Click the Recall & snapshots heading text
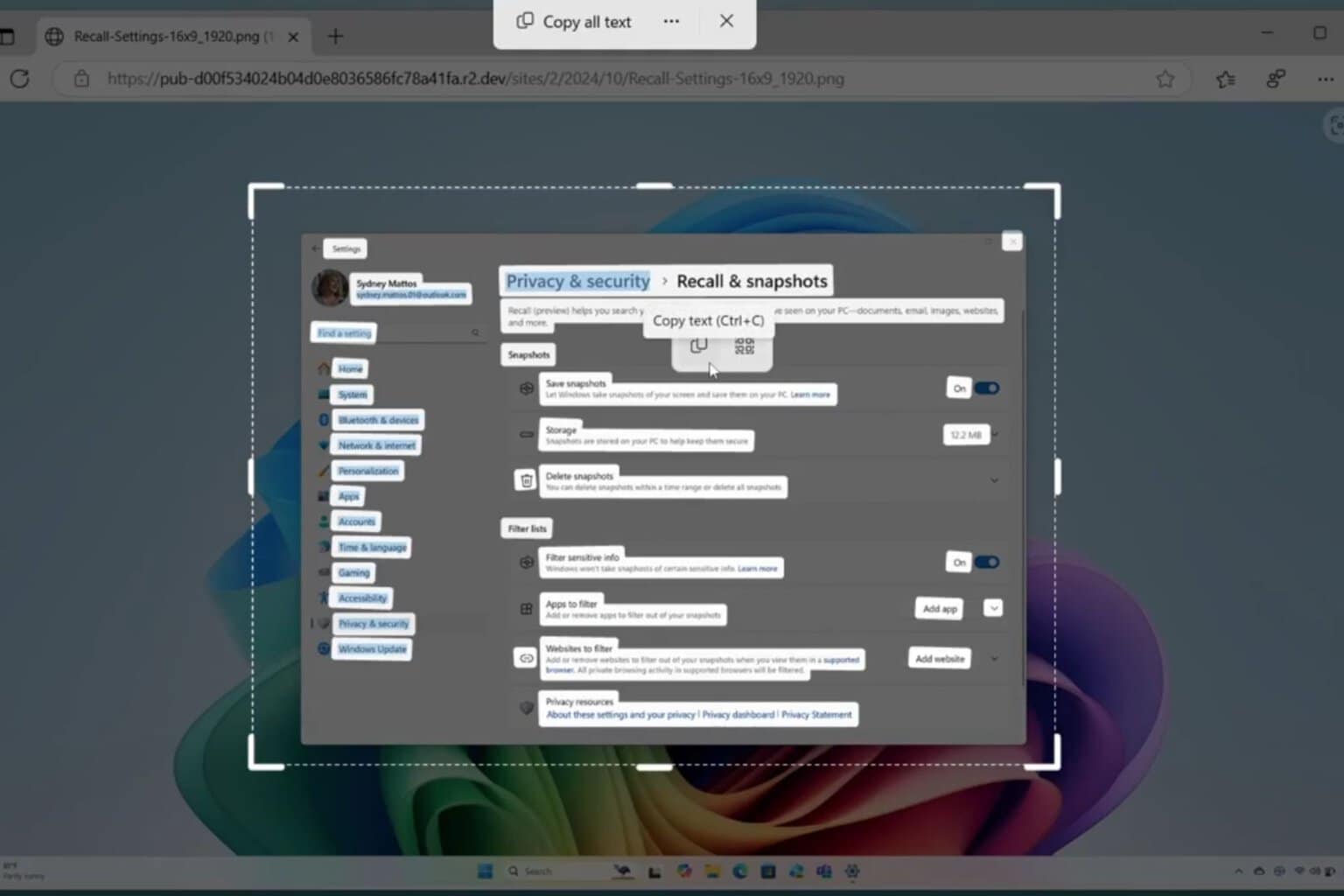The image size is (1344, 896). tap(752, 281)
